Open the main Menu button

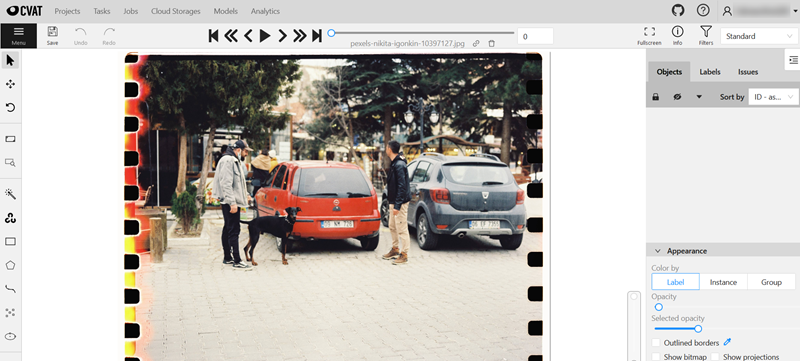pos(18,36)
